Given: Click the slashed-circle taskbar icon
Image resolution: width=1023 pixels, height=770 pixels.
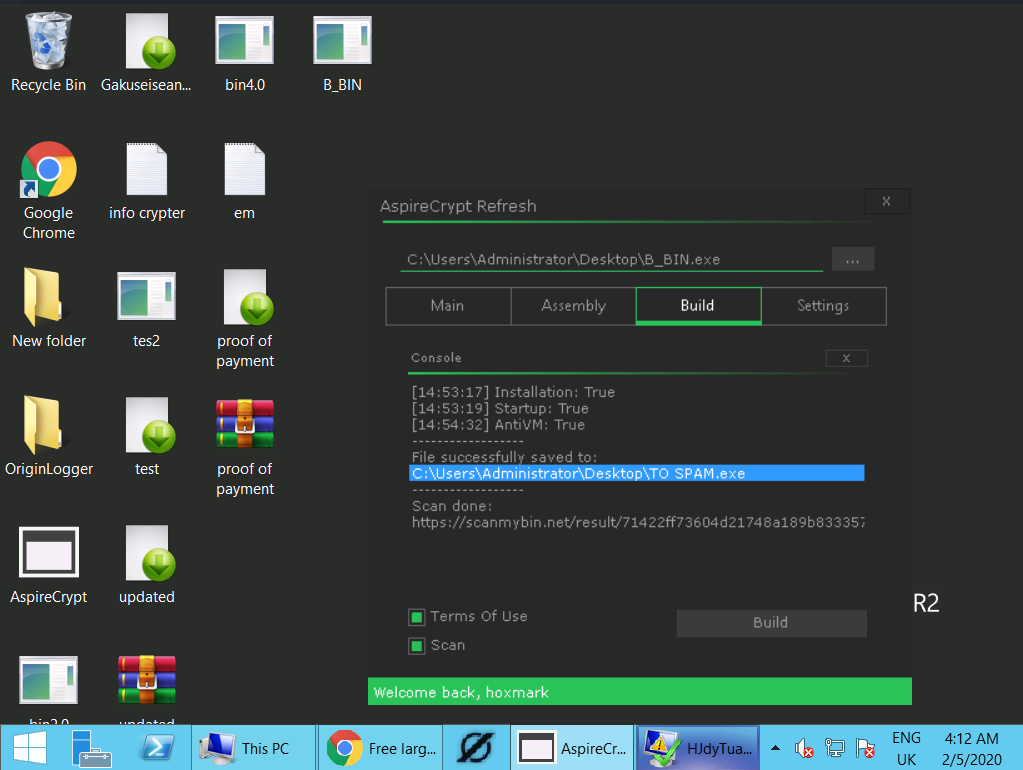Looking at the screenshot, I should pos(476,748).
